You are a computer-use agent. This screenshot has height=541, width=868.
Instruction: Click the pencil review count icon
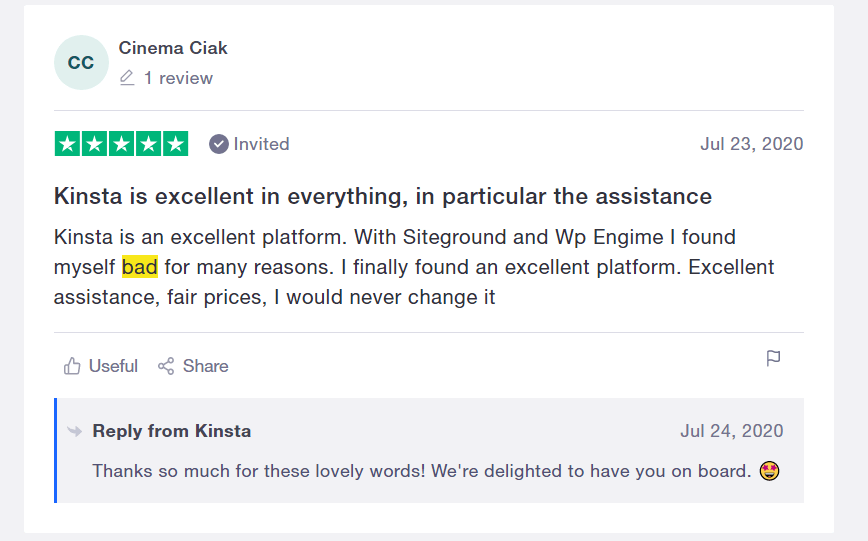pyautogui.click(x=127, y=78)
